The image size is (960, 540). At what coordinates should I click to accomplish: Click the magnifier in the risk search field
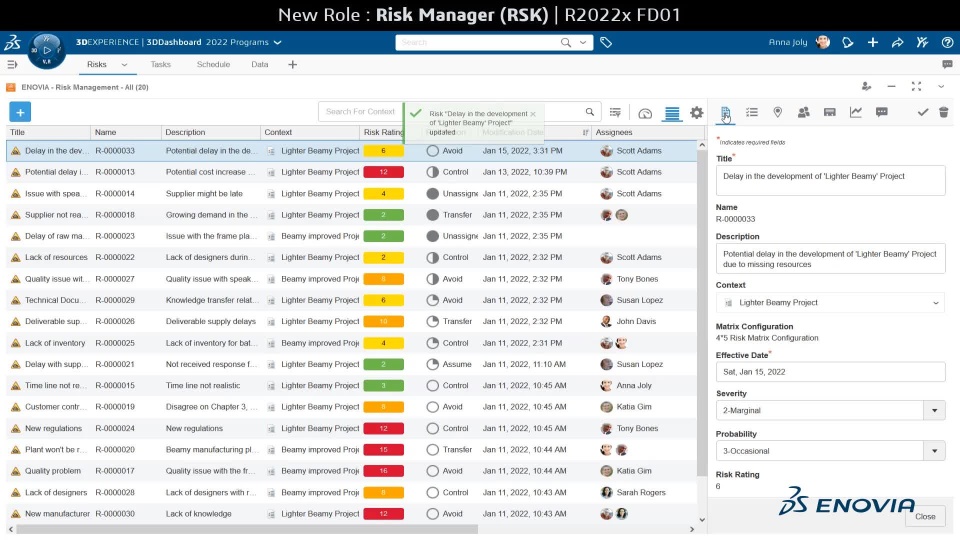(x=590, y=111)
